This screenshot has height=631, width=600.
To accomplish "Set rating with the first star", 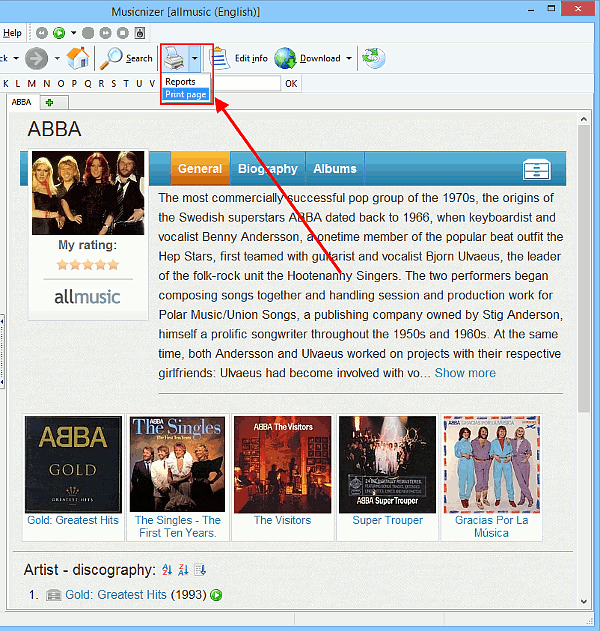I will point(62,265).
